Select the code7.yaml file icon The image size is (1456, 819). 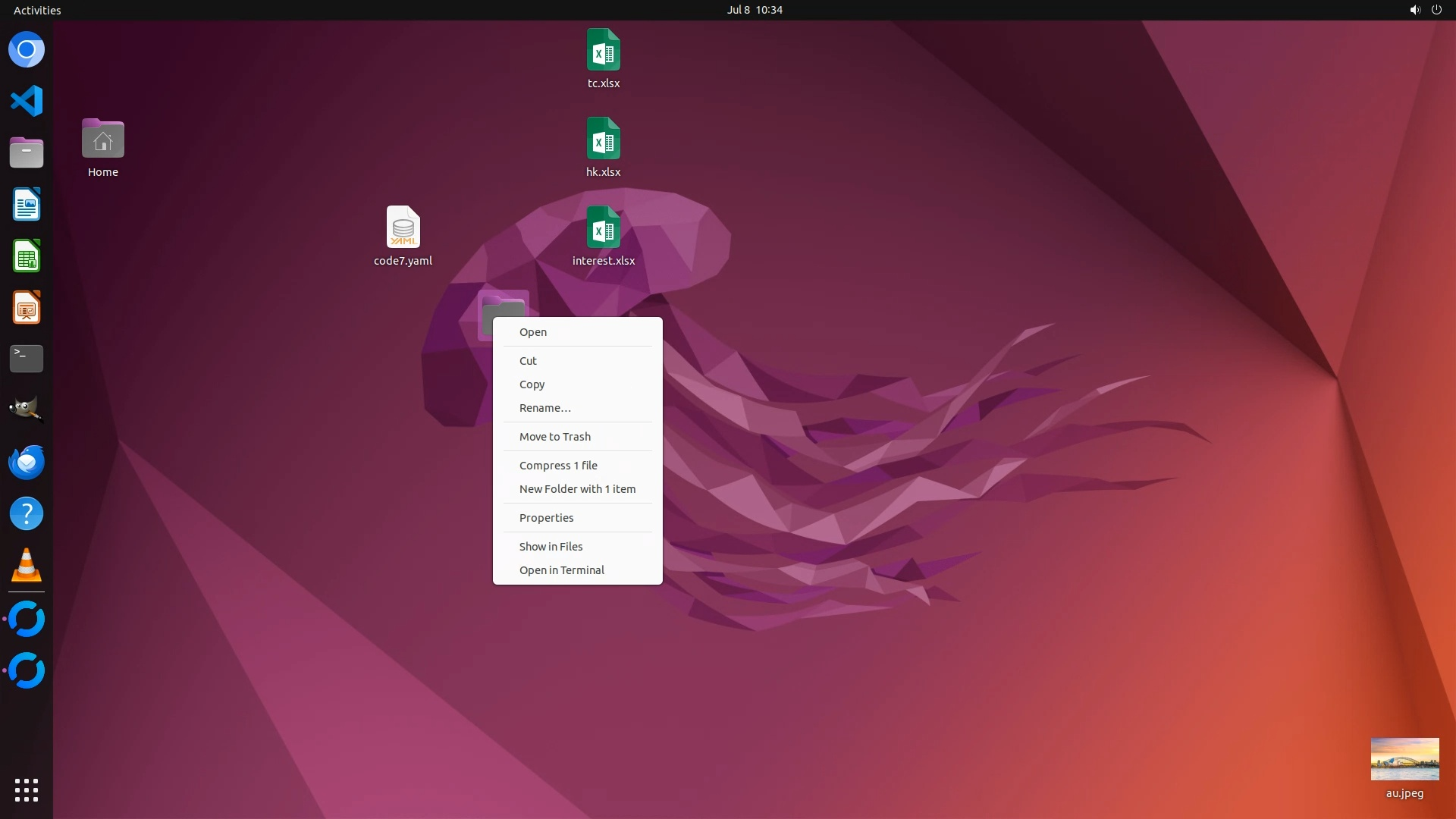(x=403, y=228)
